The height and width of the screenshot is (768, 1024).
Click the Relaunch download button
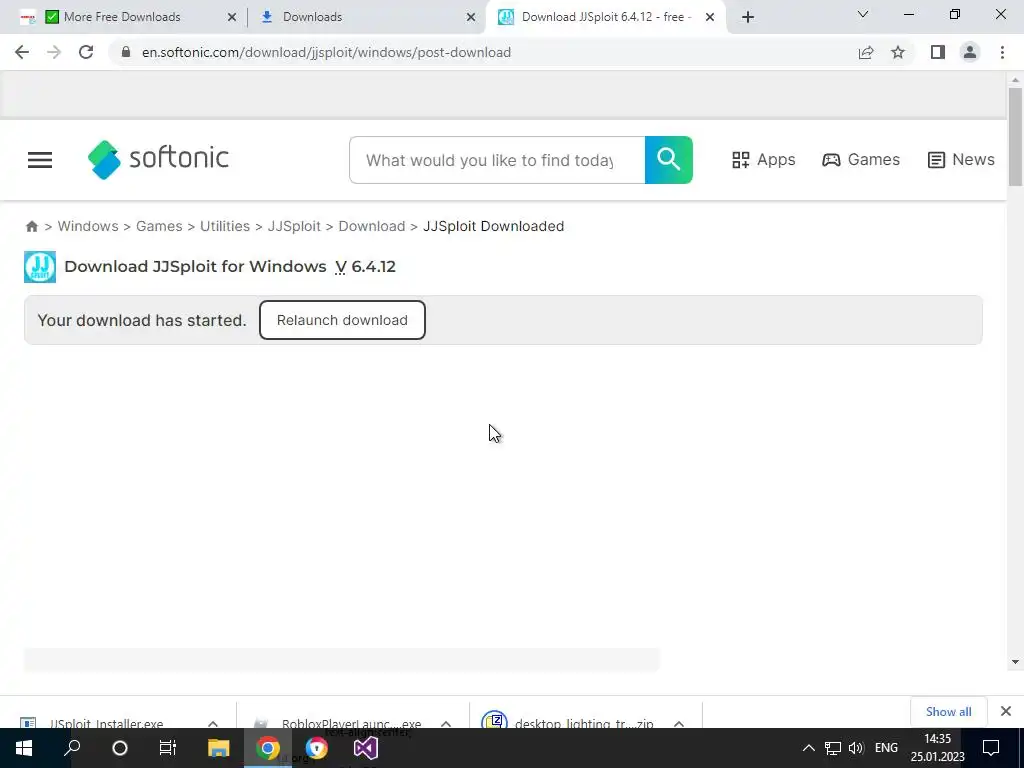[x=342, y=320]
